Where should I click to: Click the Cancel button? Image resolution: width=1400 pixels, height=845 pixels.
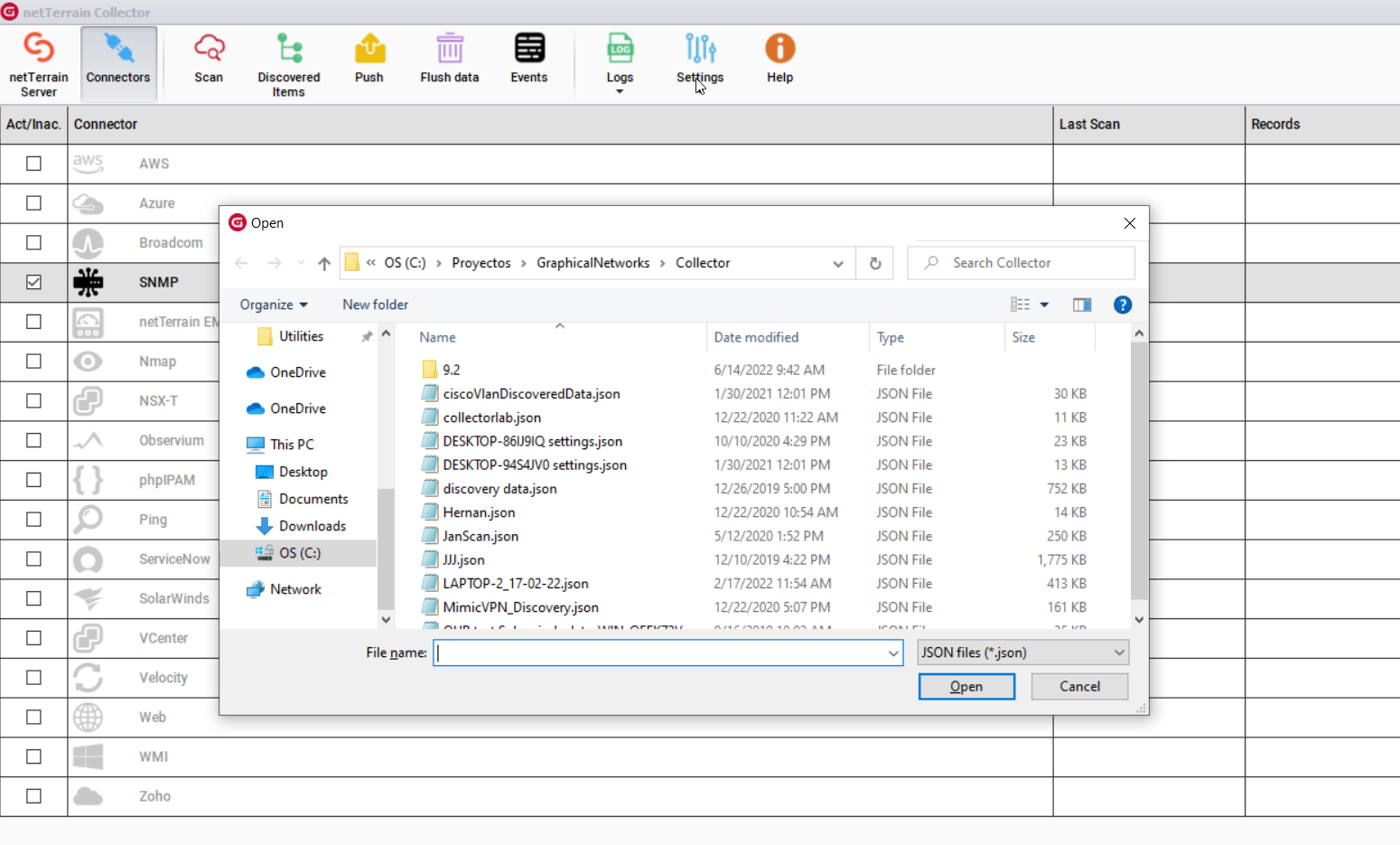1079,687
